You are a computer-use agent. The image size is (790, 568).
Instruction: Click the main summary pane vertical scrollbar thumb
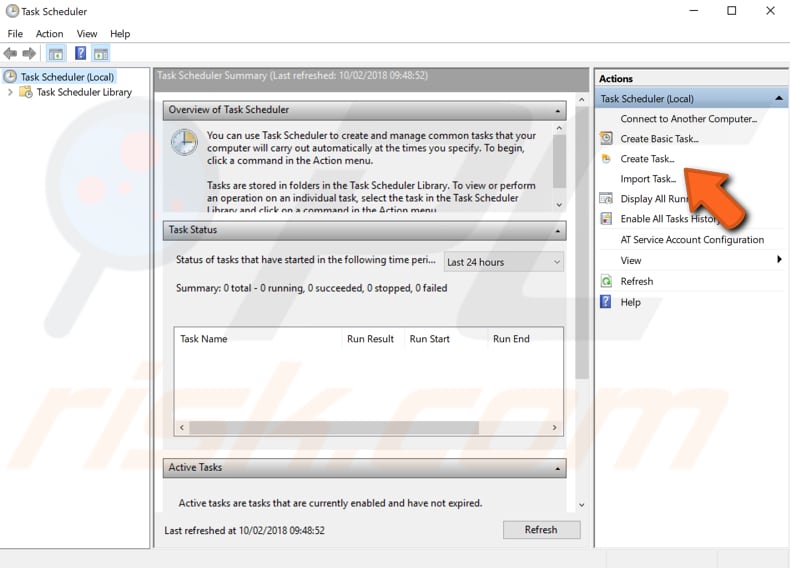tap(581, 242)
